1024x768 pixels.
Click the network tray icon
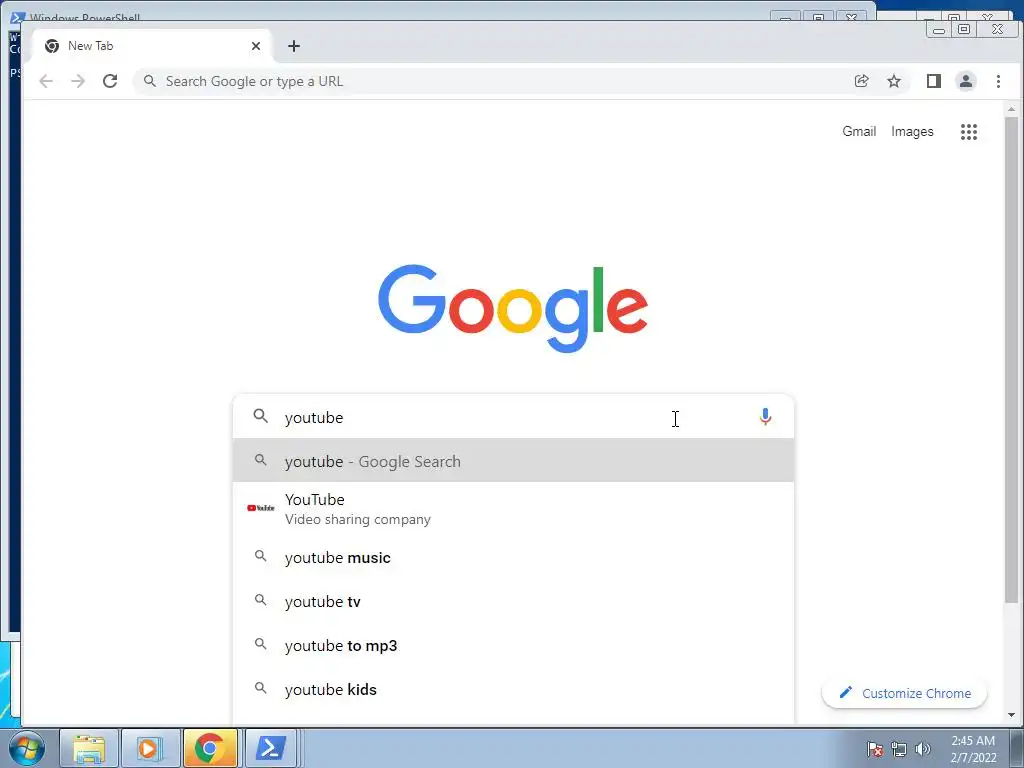point(899,749)
